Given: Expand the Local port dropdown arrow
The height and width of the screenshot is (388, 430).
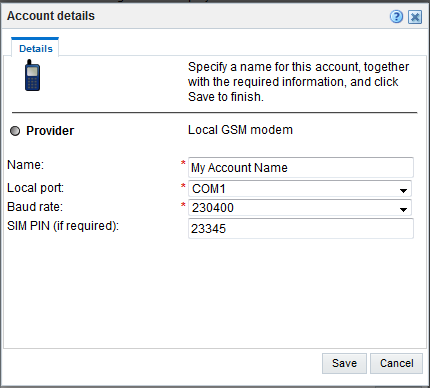Looking at the screenshot, I should (403, 190).
